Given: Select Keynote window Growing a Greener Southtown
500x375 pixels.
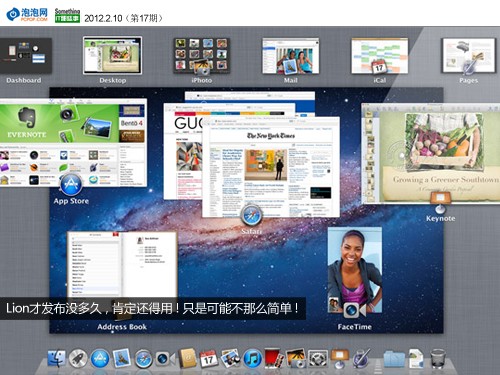Looking at the screenshot, I should click(431, 153).
